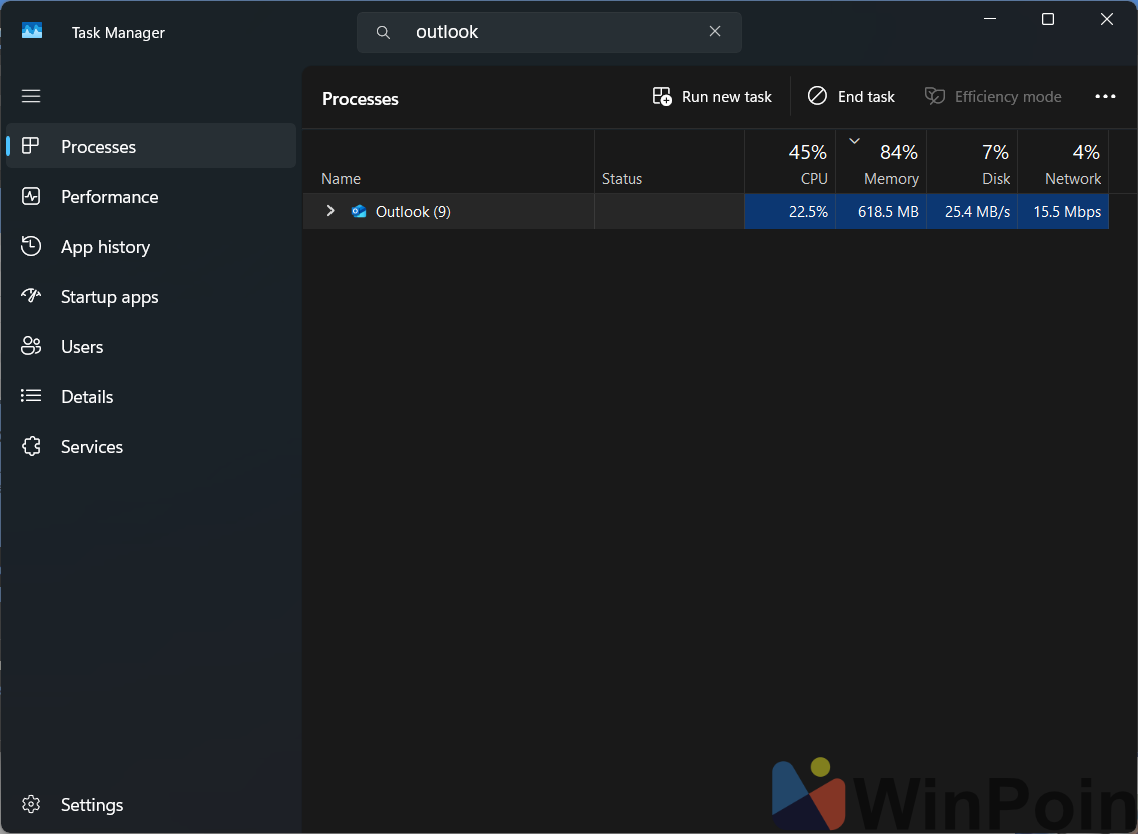
Task: Click the Efficiency mode button
Action: pos(993,97)
